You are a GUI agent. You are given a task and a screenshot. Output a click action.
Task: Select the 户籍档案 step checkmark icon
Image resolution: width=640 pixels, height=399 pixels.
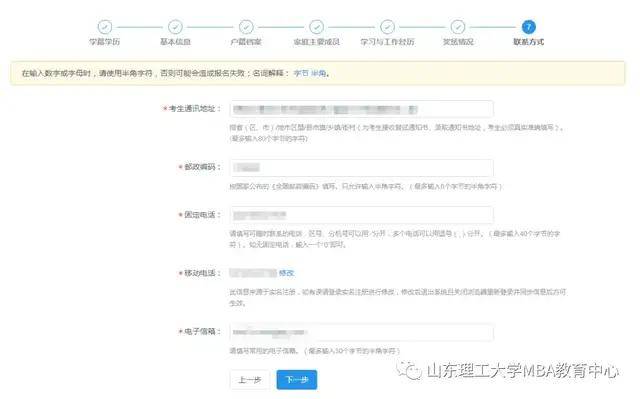(246, 27)
